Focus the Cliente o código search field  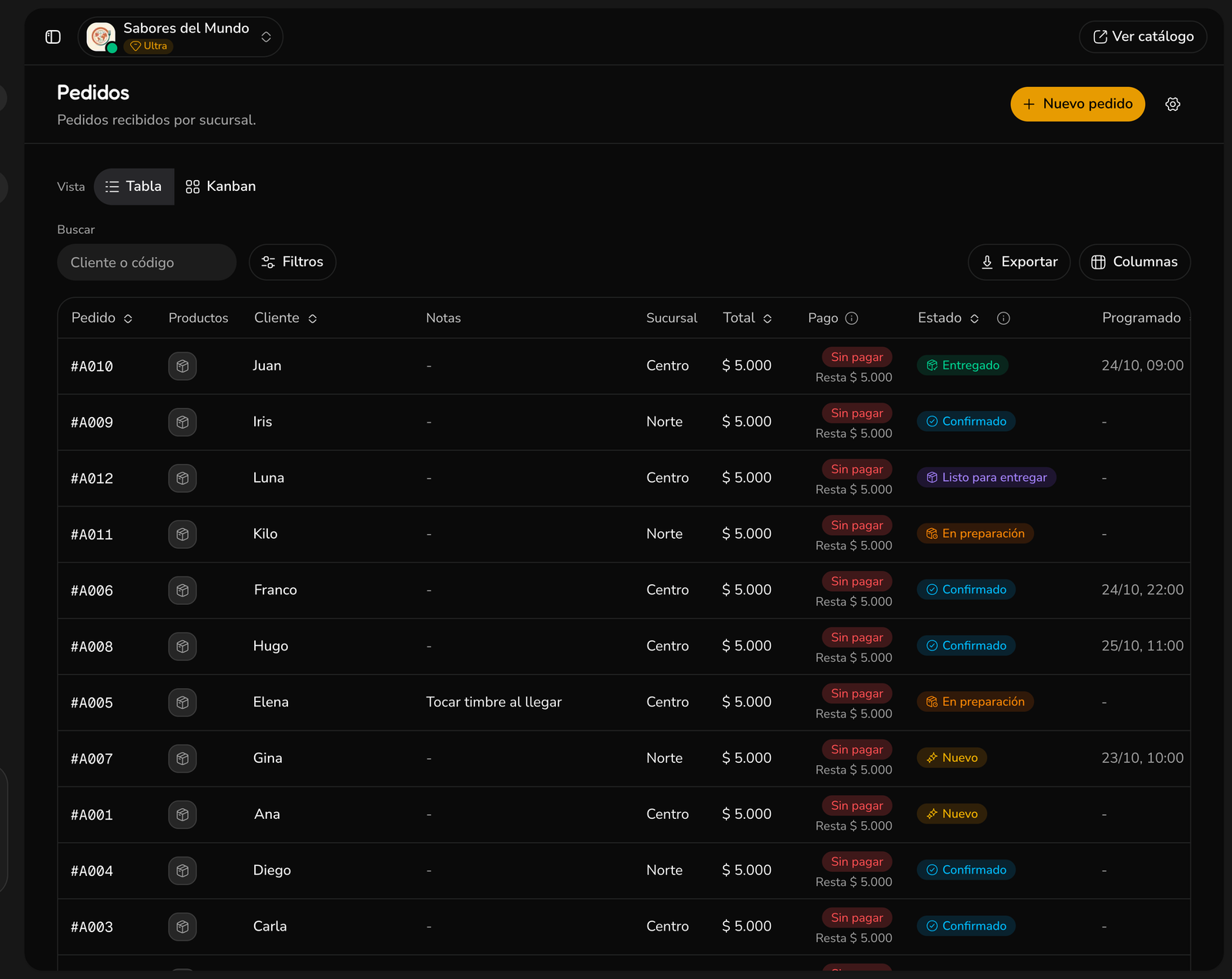click(146, 262)
